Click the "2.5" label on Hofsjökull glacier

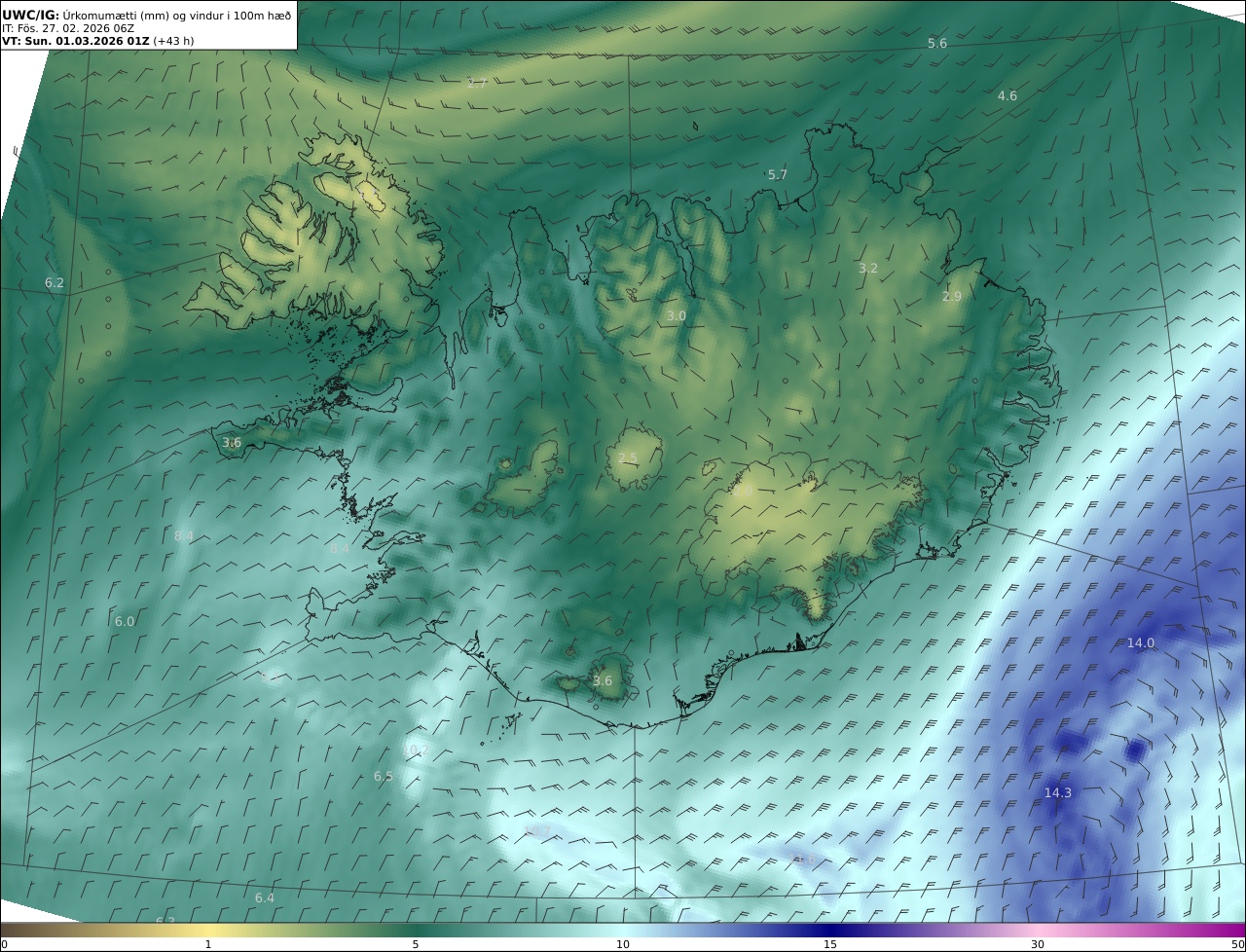coord(628,458)
